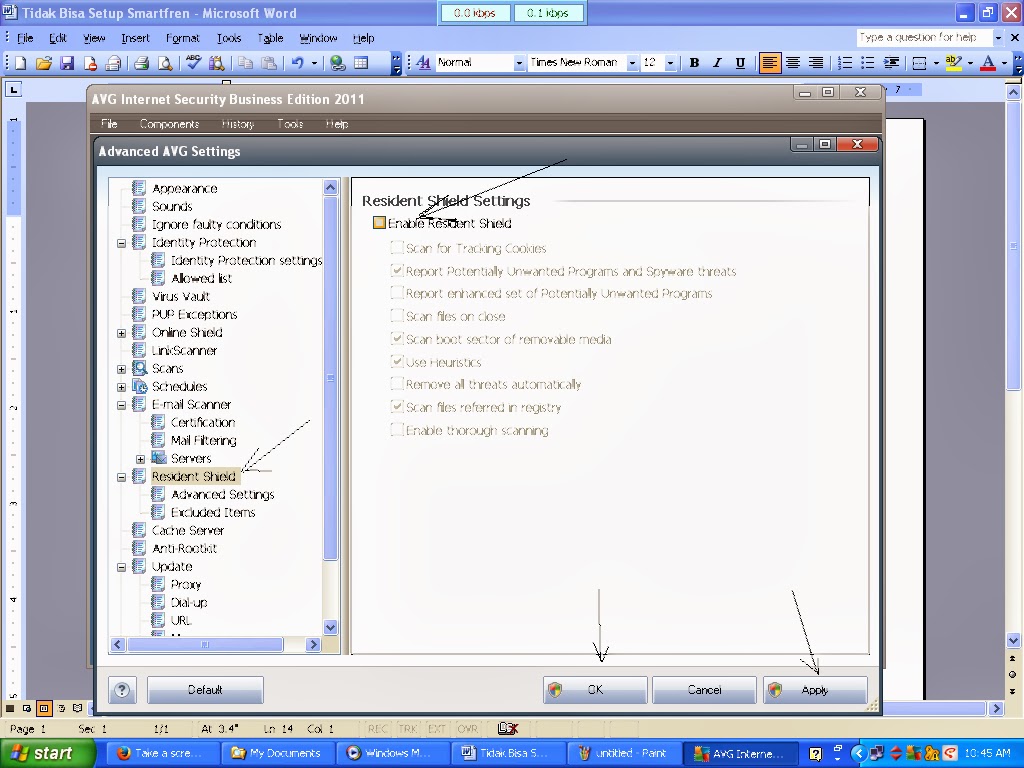Click the Numbering list icon in Word

(844, 63)
